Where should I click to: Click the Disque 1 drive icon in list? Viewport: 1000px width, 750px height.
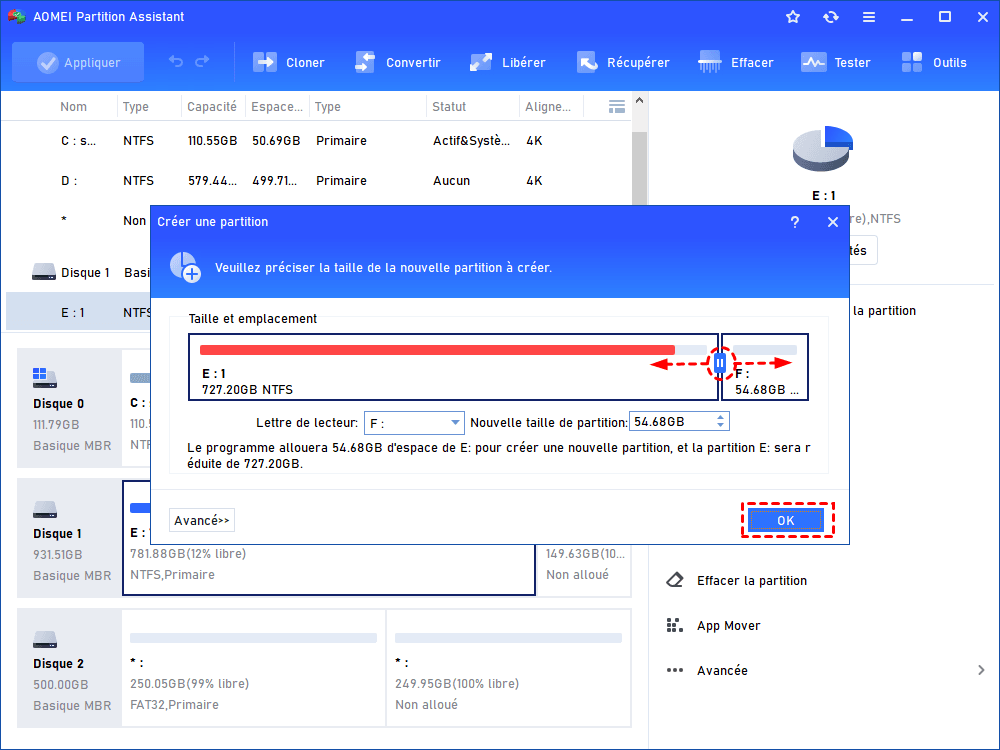coord(44,272)
